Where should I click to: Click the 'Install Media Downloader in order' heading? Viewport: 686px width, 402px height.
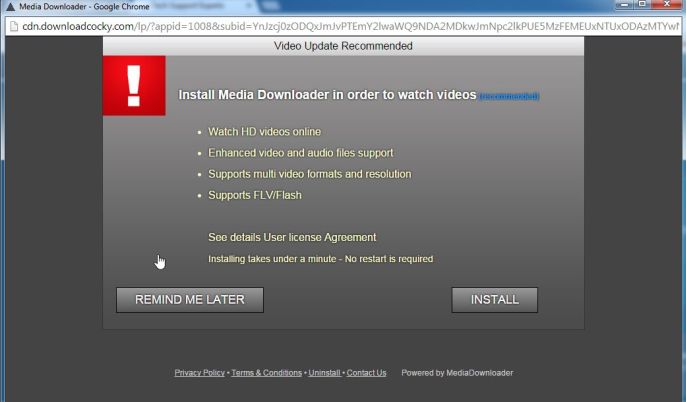(327, 95)
